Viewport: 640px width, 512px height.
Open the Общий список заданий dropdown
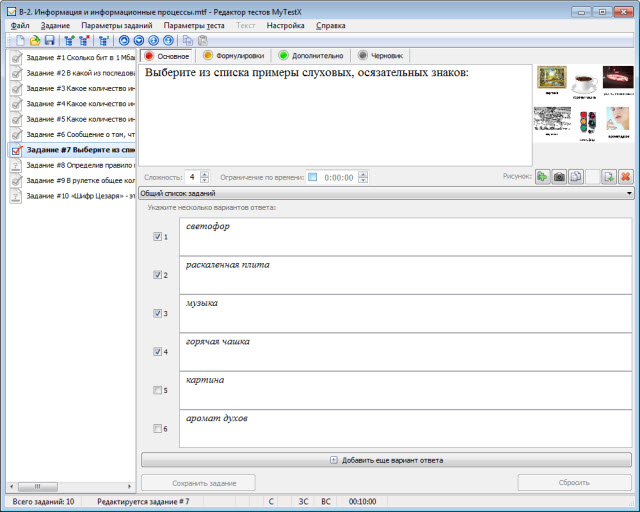coord(629,193)
